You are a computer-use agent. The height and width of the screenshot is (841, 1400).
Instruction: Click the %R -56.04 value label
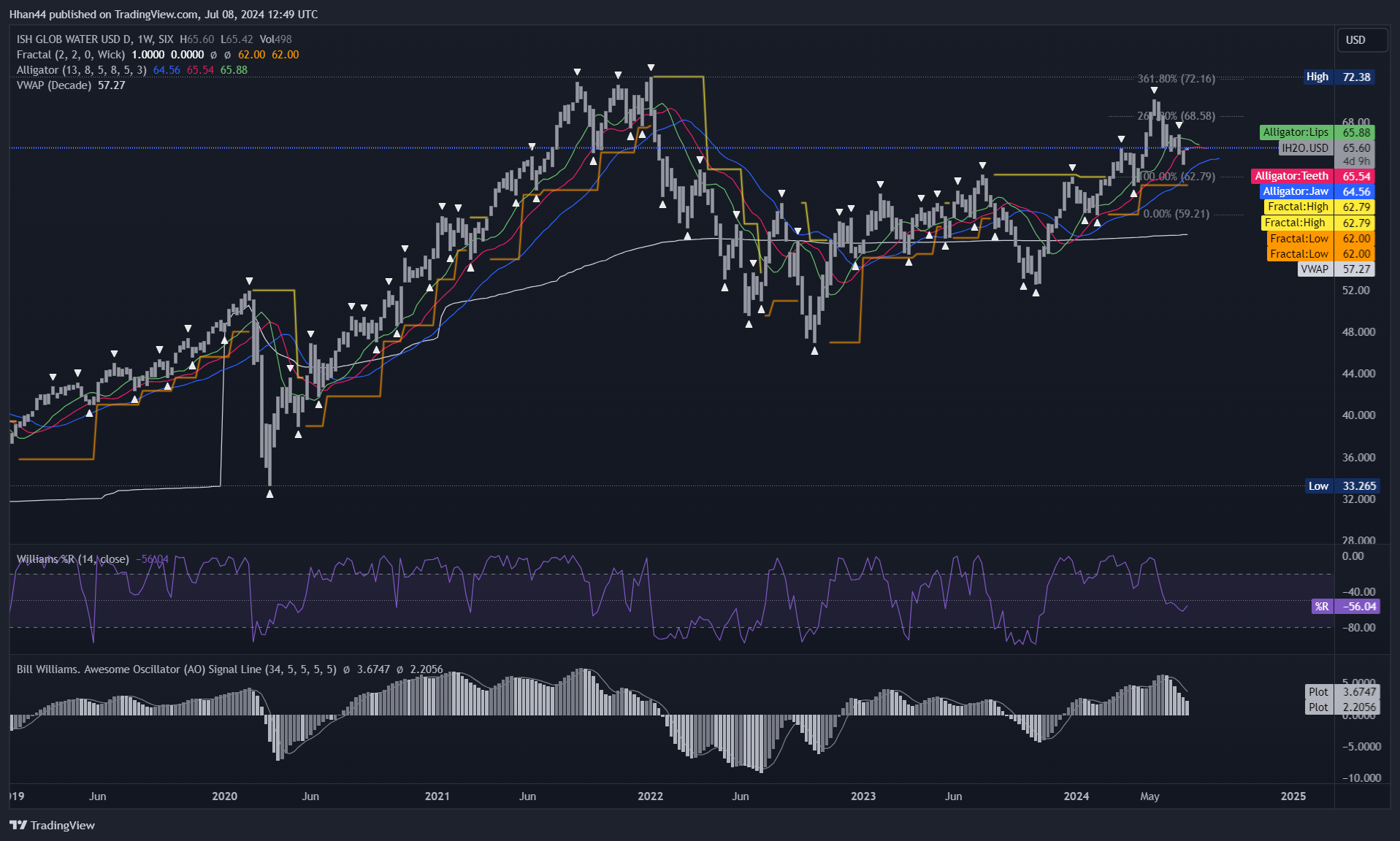click(x=1345, y=607)
